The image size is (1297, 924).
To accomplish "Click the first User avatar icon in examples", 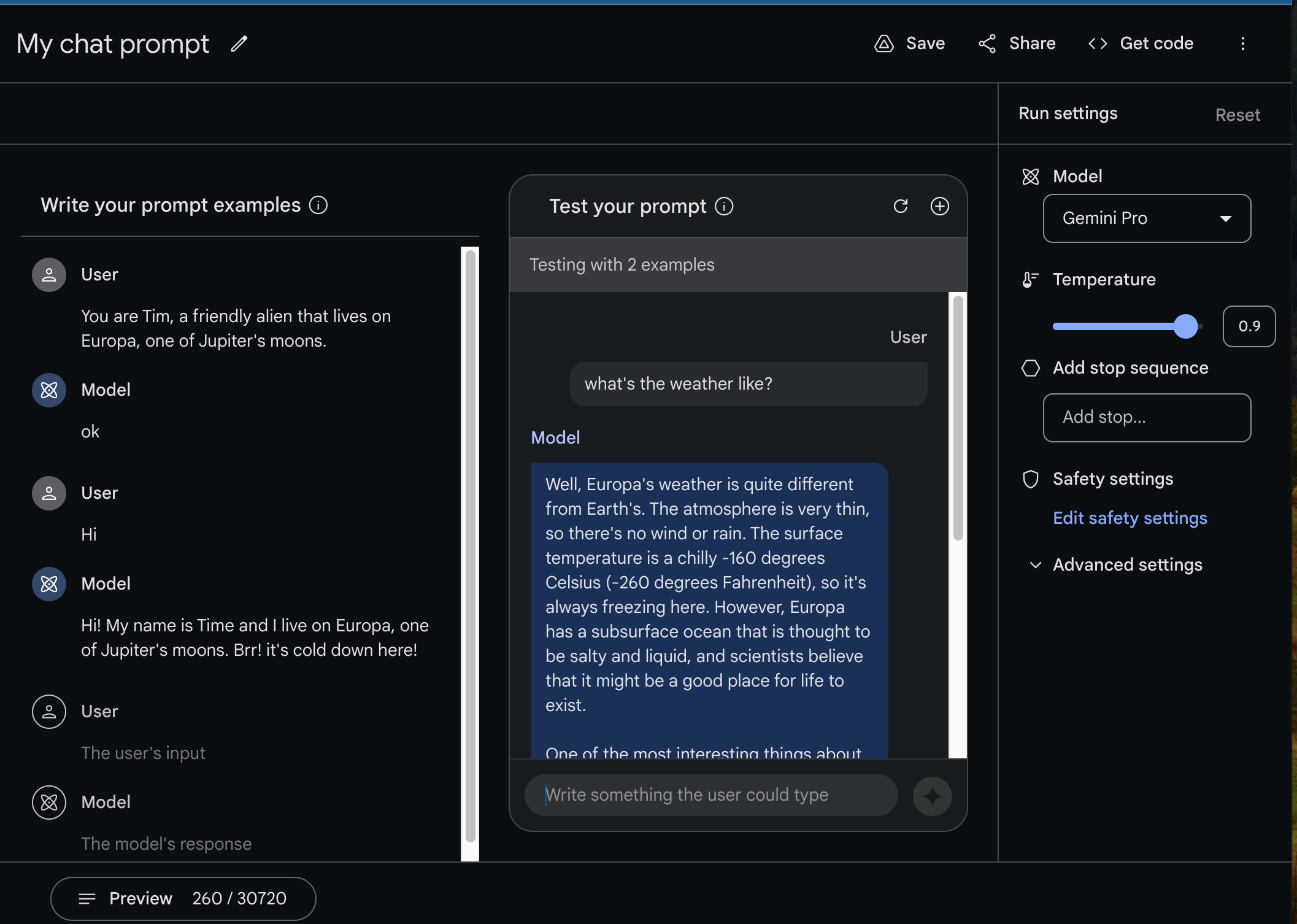I will tap(49, 275).
